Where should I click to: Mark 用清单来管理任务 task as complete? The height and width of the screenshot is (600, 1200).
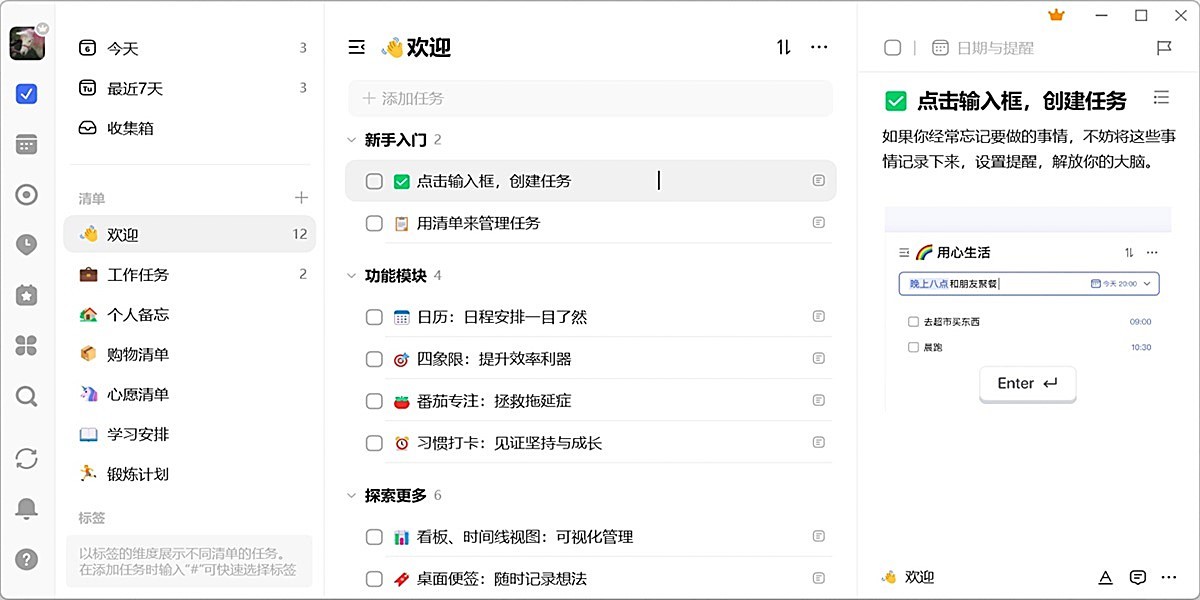(x=374, y=223)
